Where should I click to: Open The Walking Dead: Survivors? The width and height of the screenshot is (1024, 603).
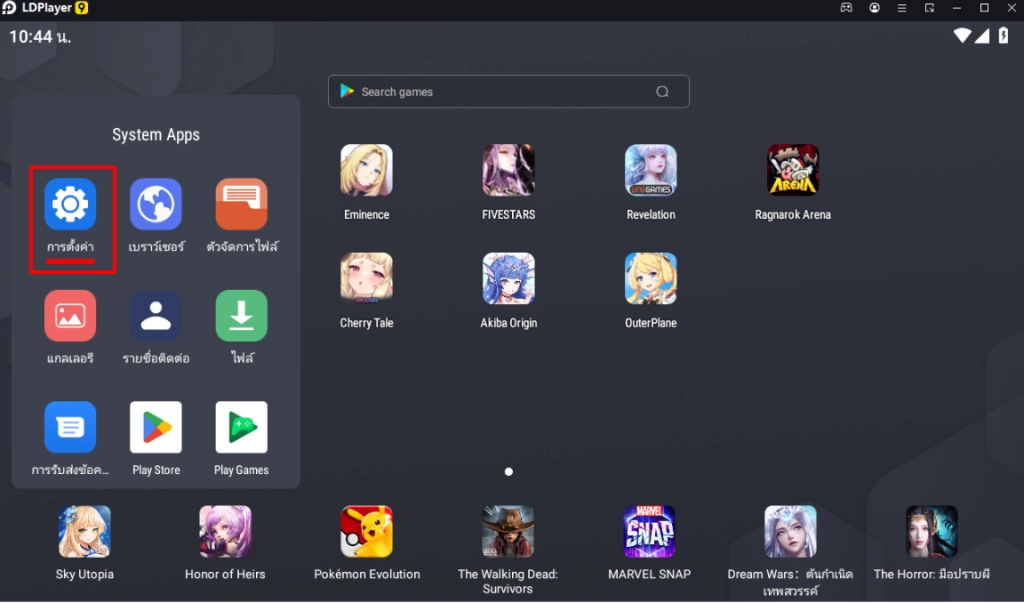point(507,531)
